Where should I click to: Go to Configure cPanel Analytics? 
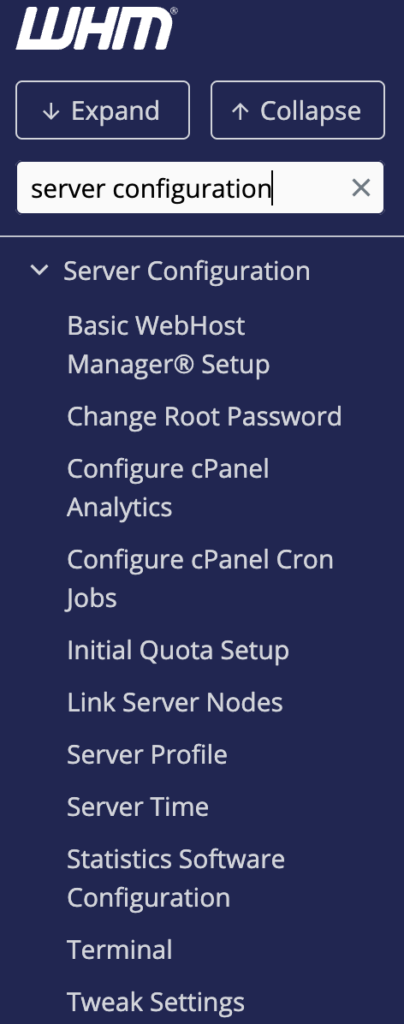click(168, 488)
